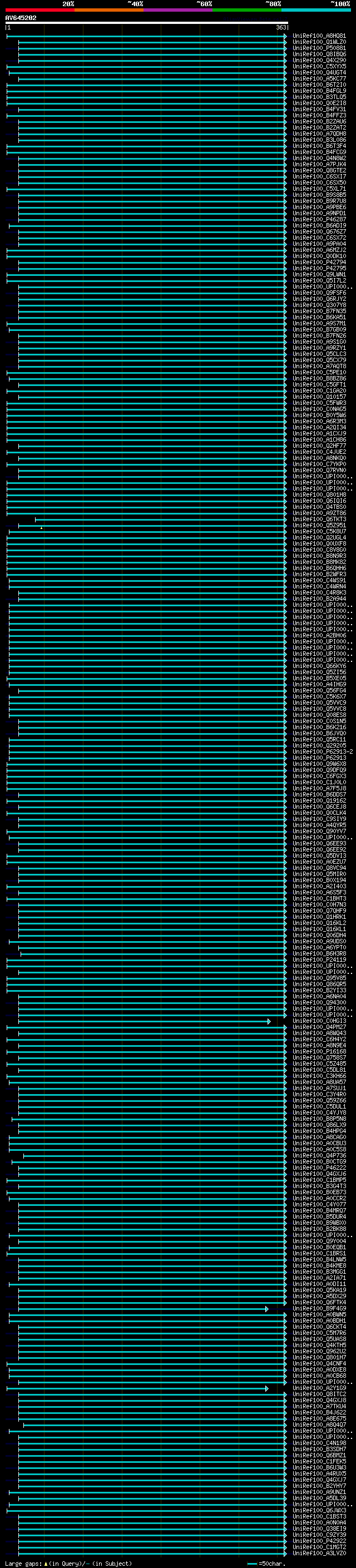
Task: Click hit label UniRef100_Q9W6X8
Action: click(x=319, y=764)
